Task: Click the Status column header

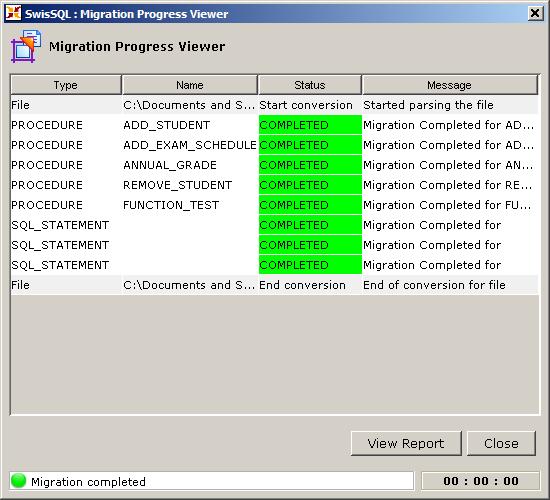Action: 310,85
